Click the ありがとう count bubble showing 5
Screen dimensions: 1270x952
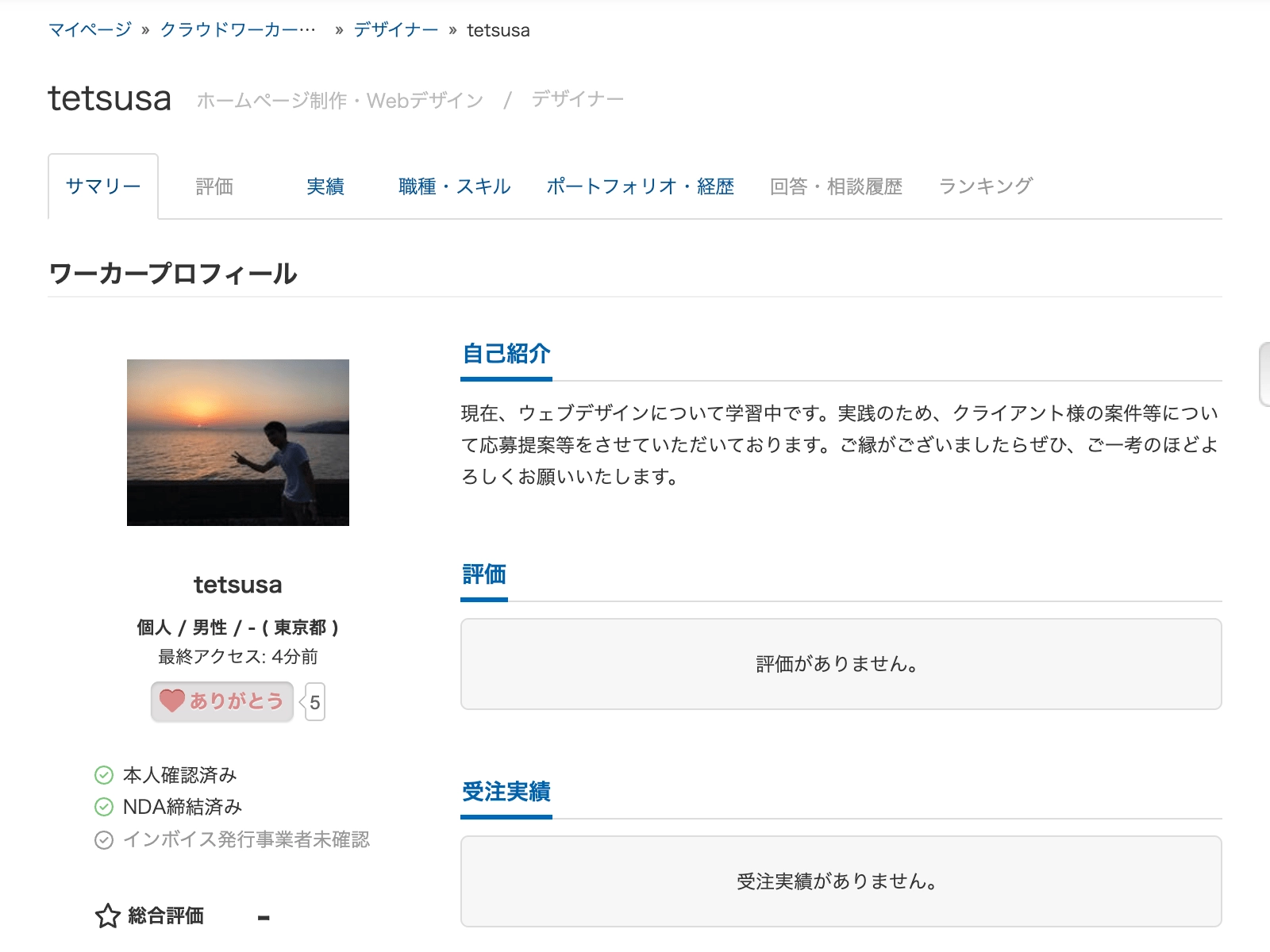pyautogui.click(x=315, y=702)
